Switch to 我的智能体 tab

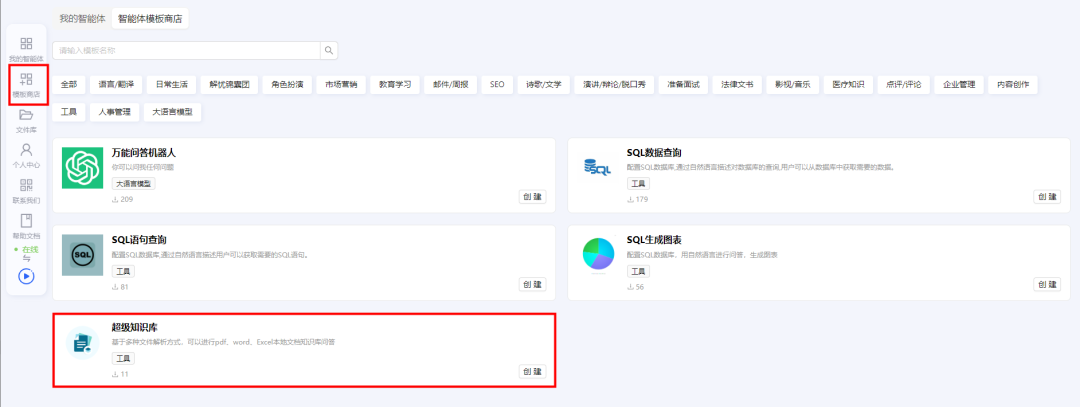tap(81, 19)
